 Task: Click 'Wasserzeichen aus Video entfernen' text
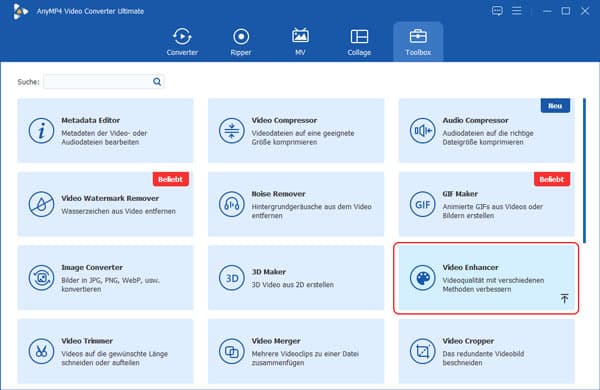tap(118, 211)
